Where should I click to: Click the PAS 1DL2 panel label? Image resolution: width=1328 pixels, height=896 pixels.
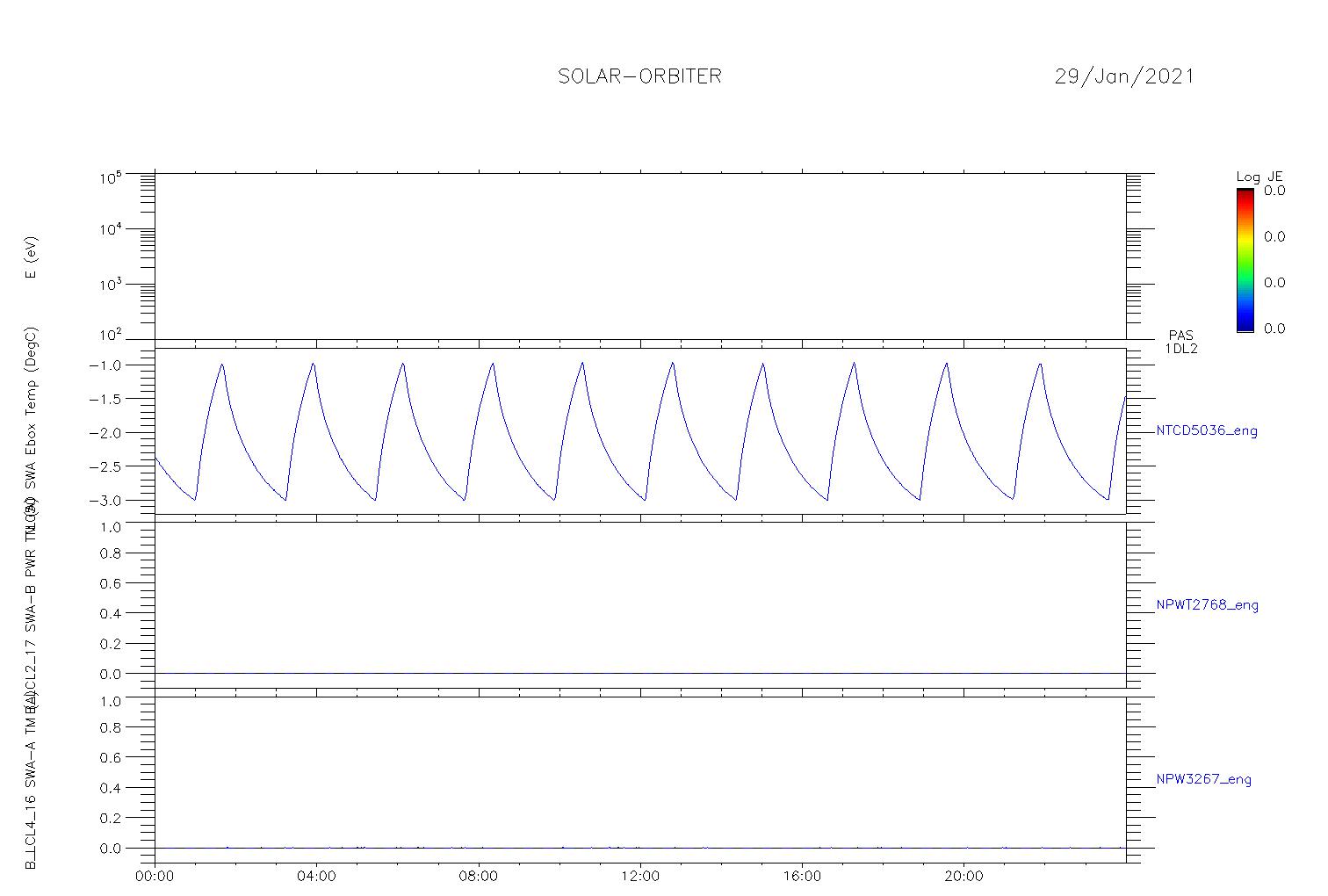[1181, 342]
